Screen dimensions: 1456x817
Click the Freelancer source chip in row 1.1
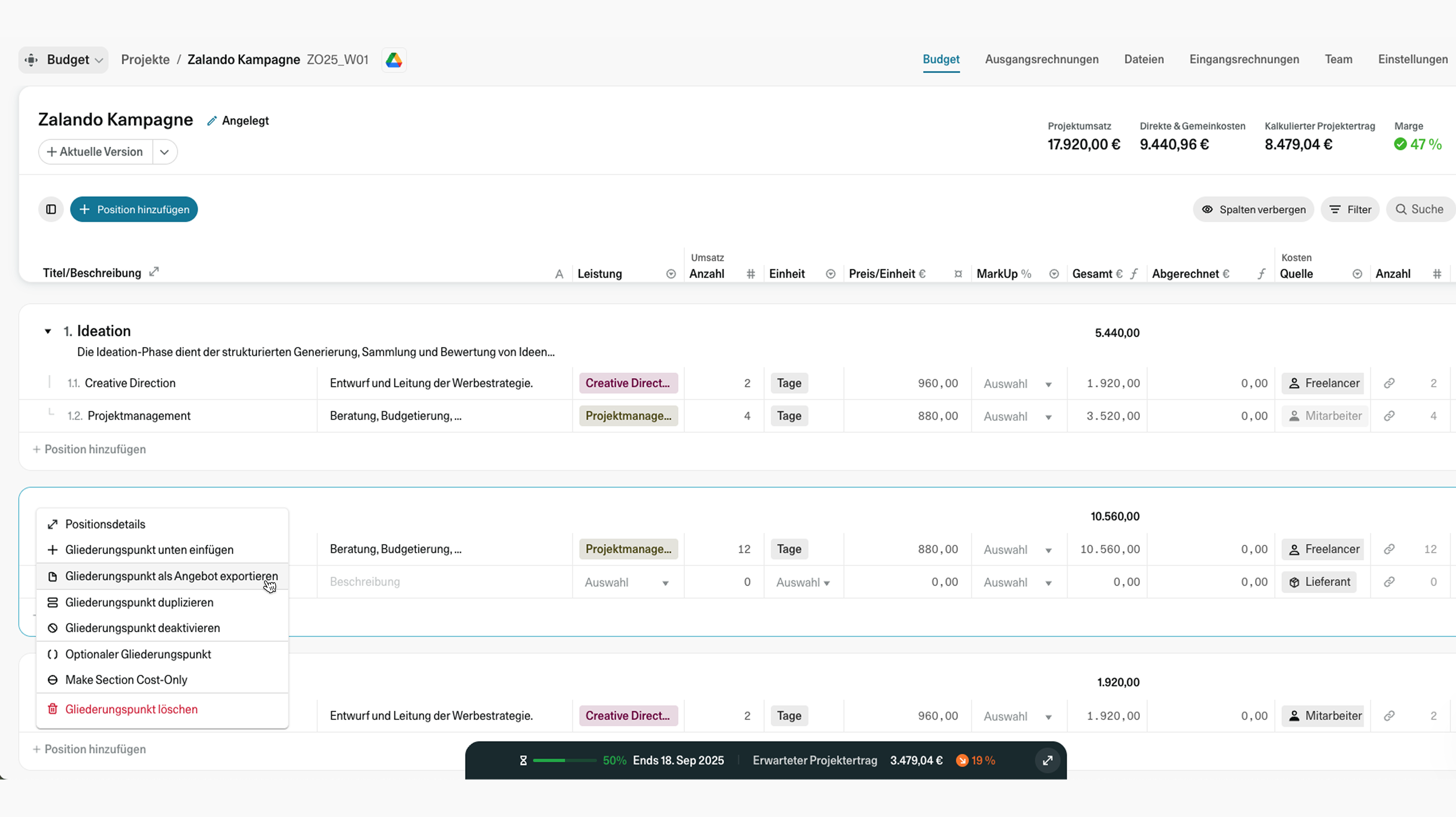pyautogui.click(x=1323, y=384)
